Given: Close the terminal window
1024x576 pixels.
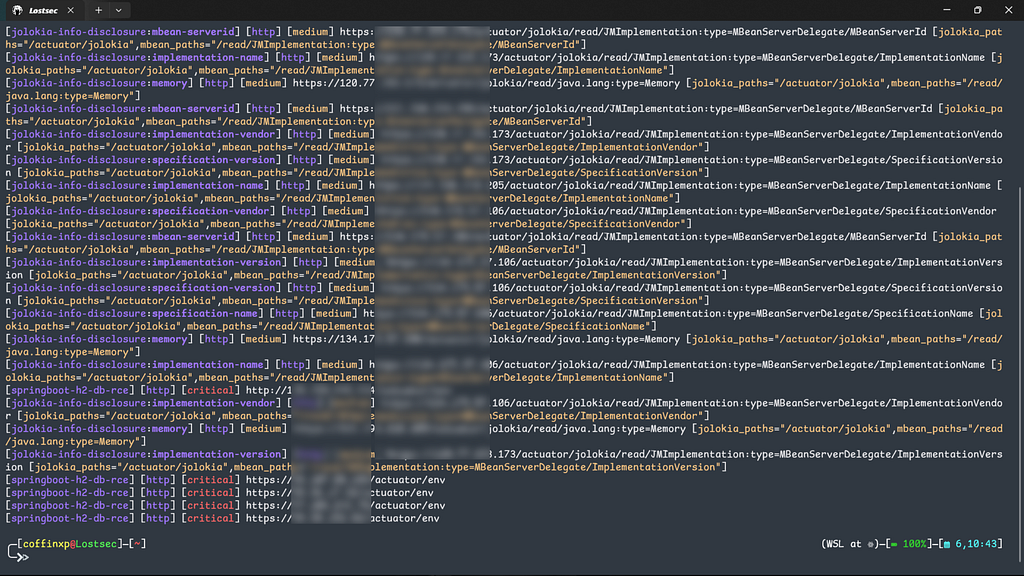Looking at the screenshot, I should (1006, 10).
